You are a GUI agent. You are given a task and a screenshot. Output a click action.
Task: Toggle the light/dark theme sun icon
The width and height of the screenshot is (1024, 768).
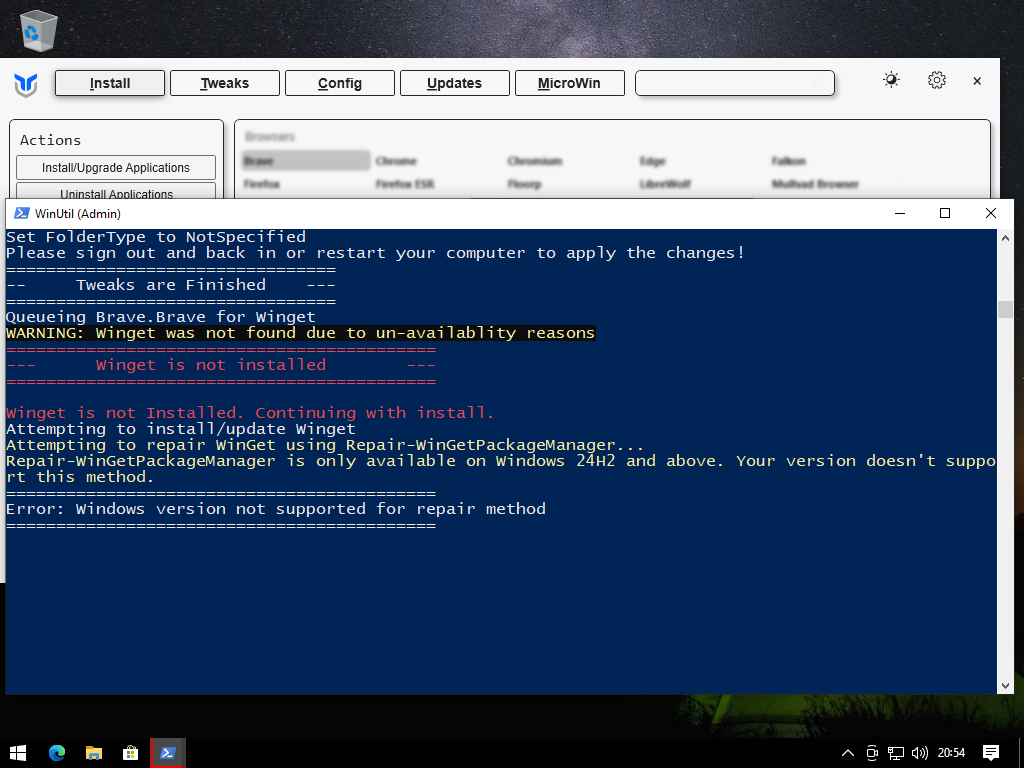coord(891,80)
